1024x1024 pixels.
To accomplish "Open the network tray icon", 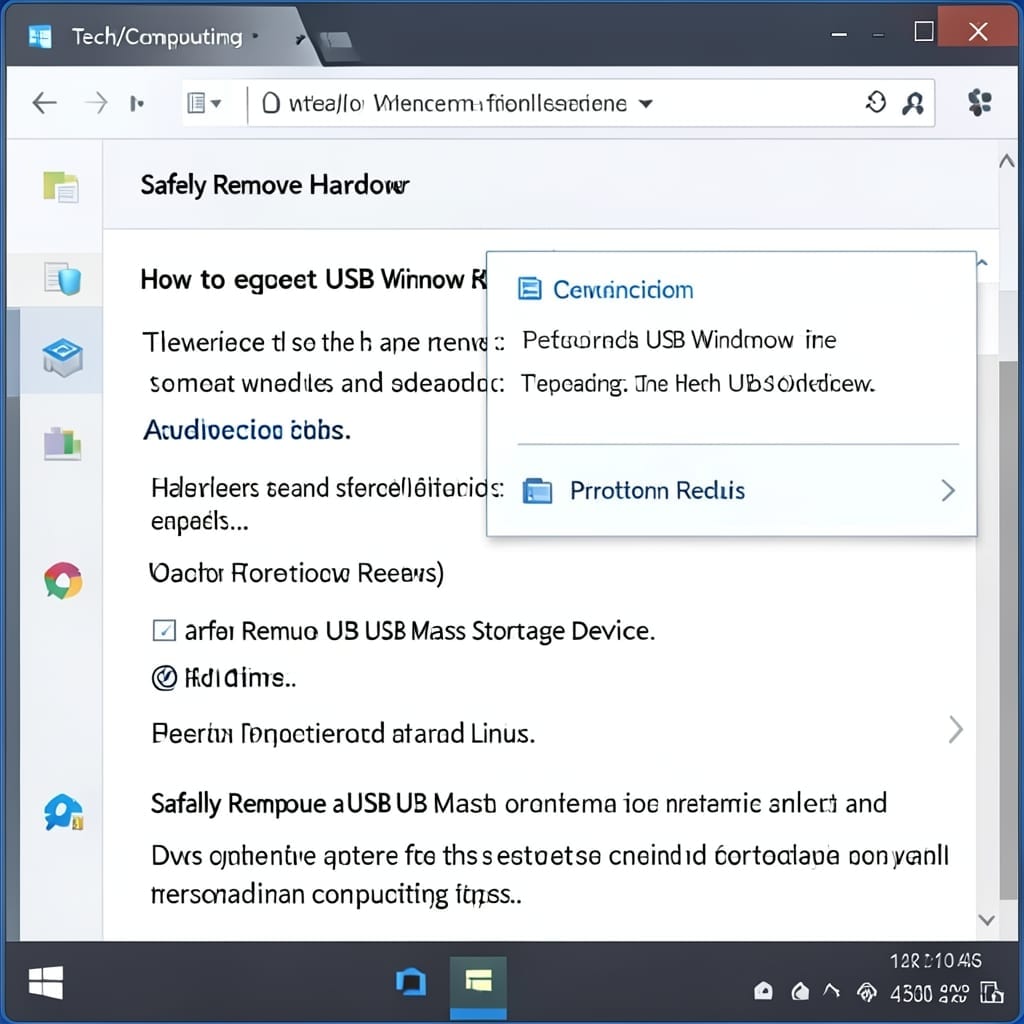I will tap(867, 993).
